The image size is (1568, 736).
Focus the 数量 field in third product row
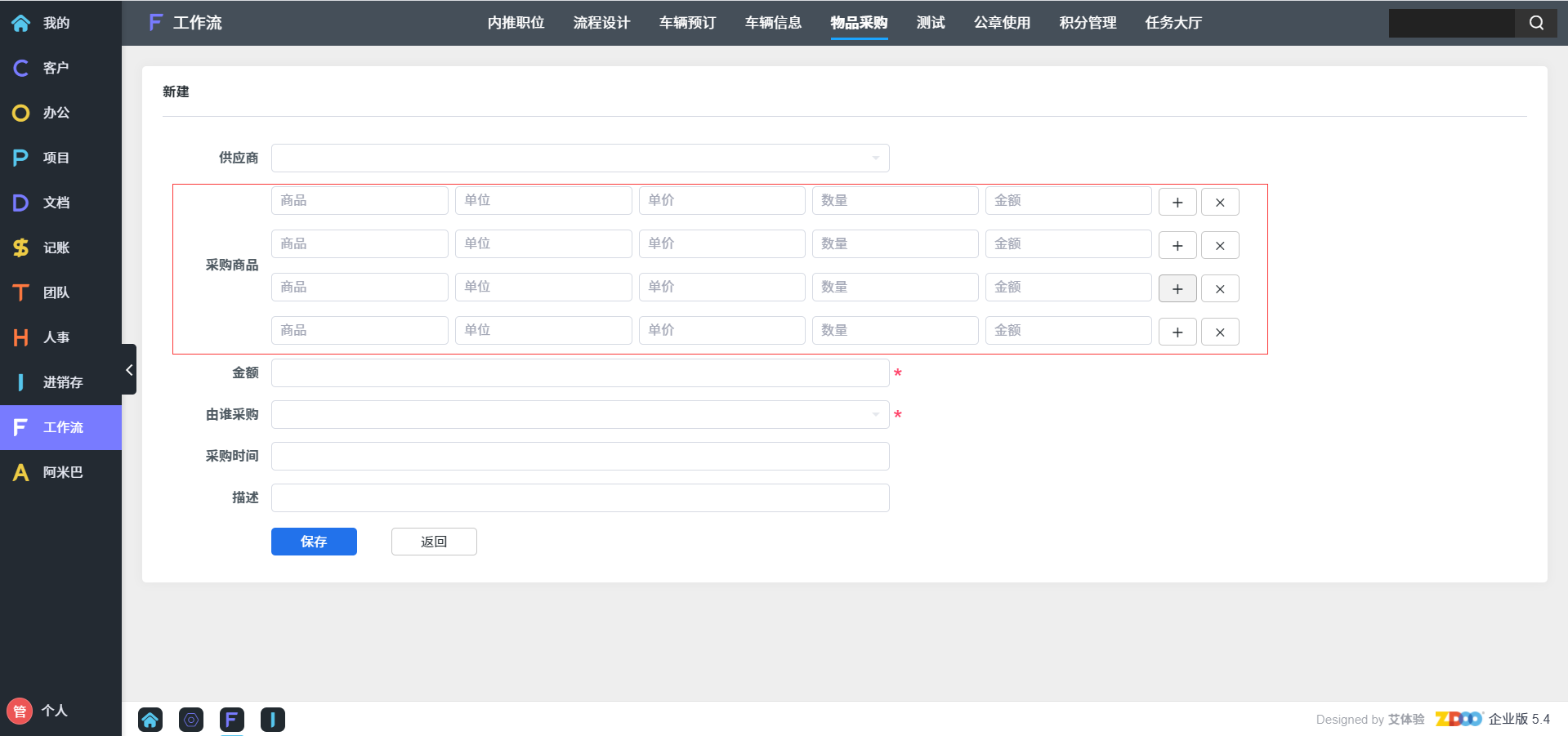click(896, 287)
